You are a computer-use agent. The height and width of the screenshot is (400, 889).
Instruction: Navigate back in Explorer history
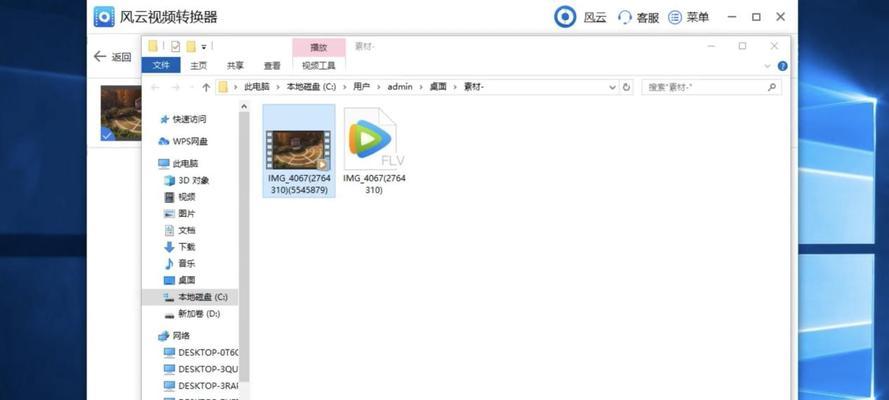pos(155,87)
